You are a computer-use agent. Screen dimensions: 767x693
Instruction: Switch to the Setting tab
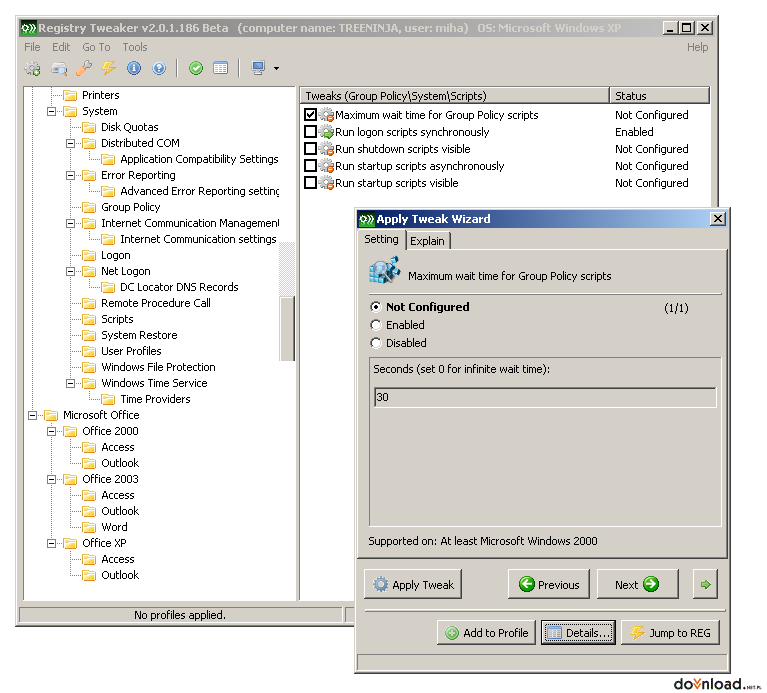[x=382, y=240]
